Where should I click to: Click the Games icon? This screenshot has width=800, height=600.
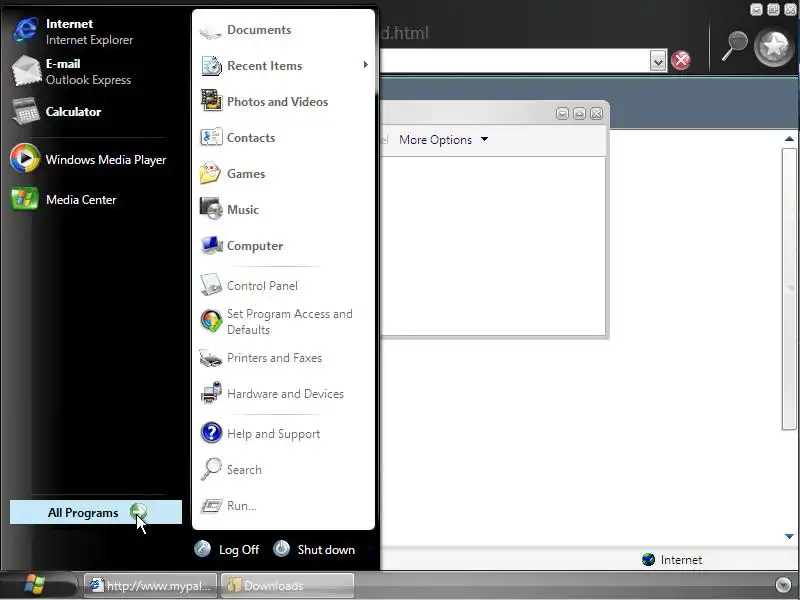click(x=210, y=173)
